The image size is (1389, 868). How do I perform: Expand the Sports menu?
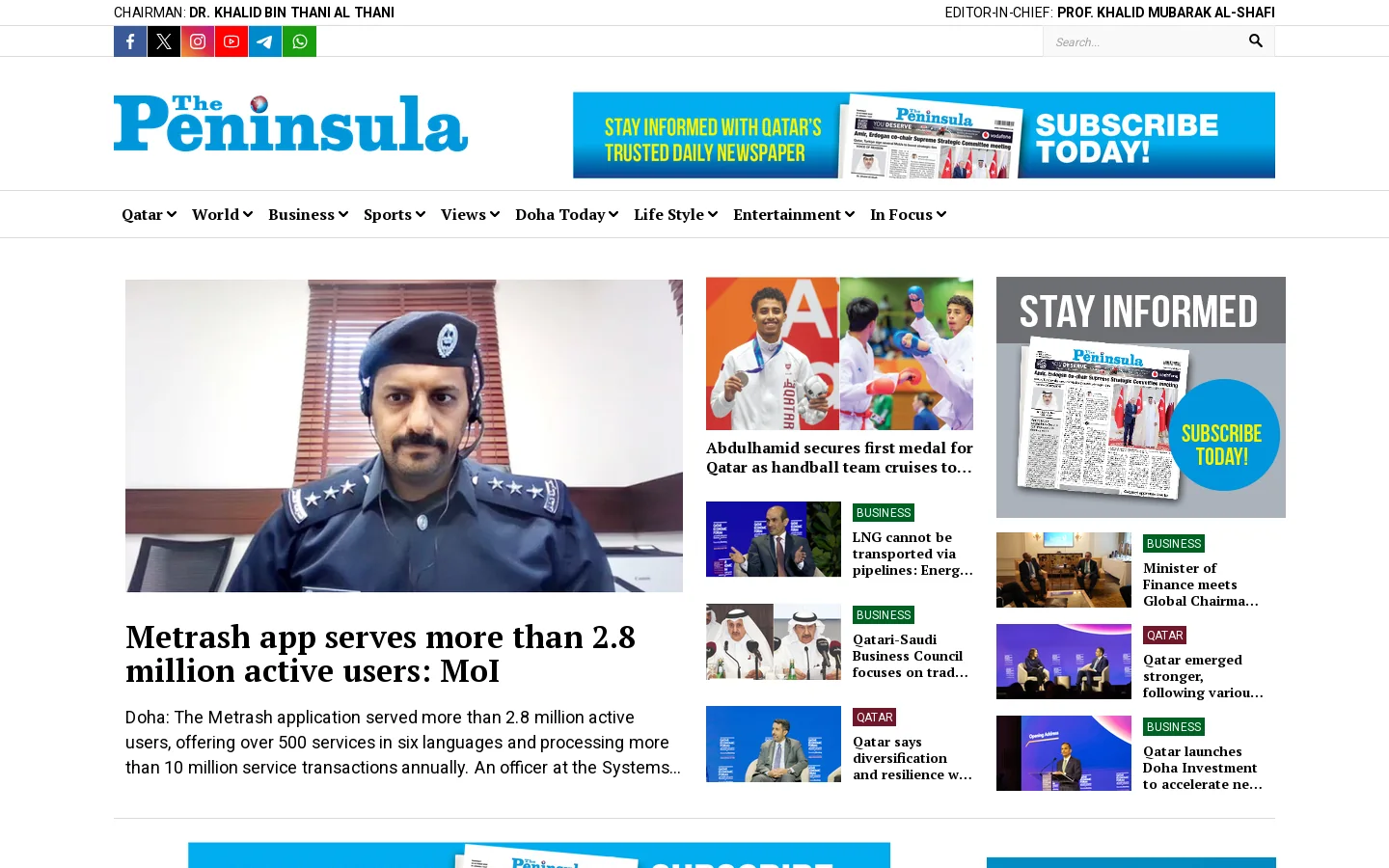395,214
